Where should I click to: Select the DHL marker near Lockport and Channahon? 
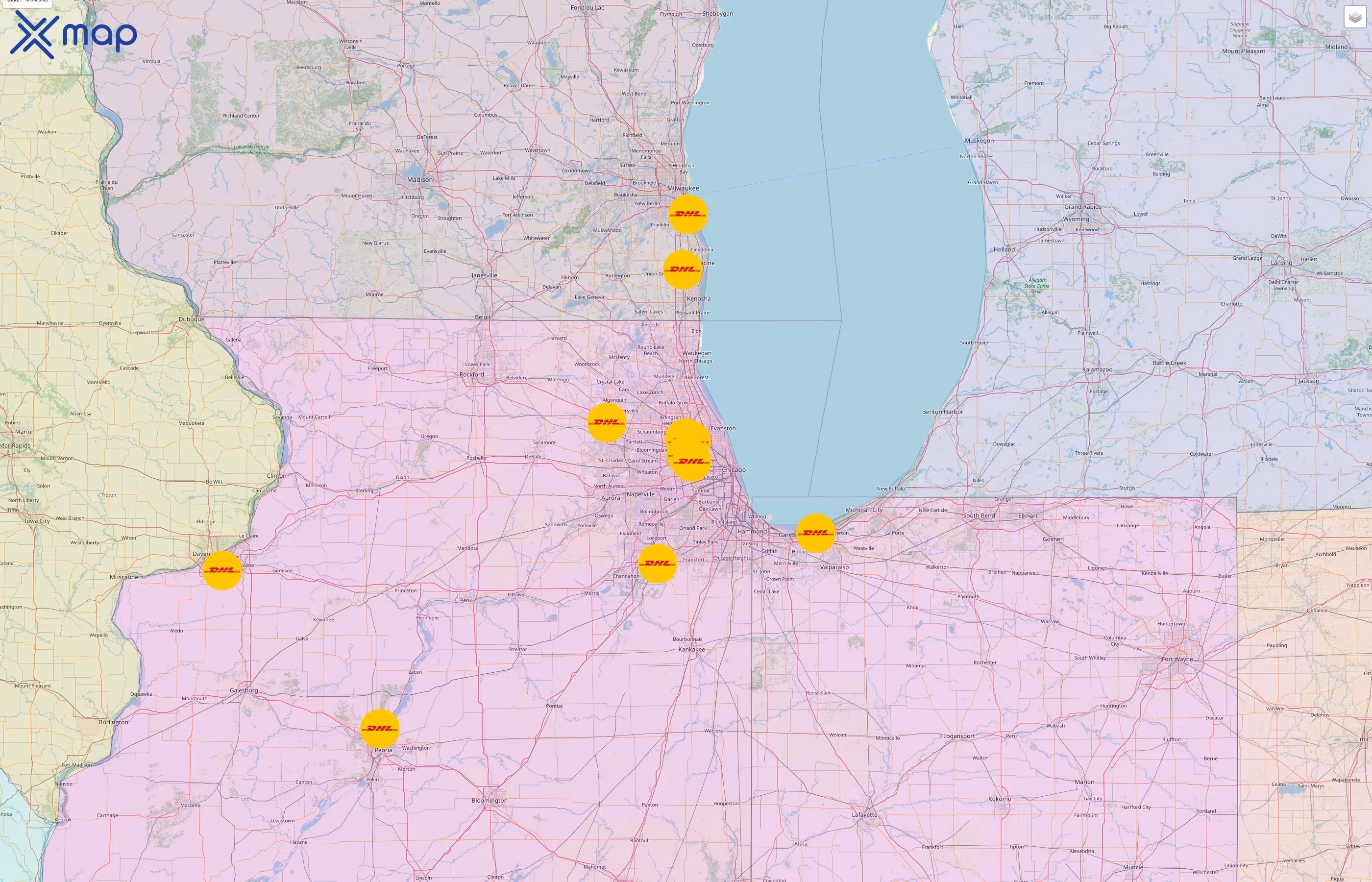[x=658, y=563]
